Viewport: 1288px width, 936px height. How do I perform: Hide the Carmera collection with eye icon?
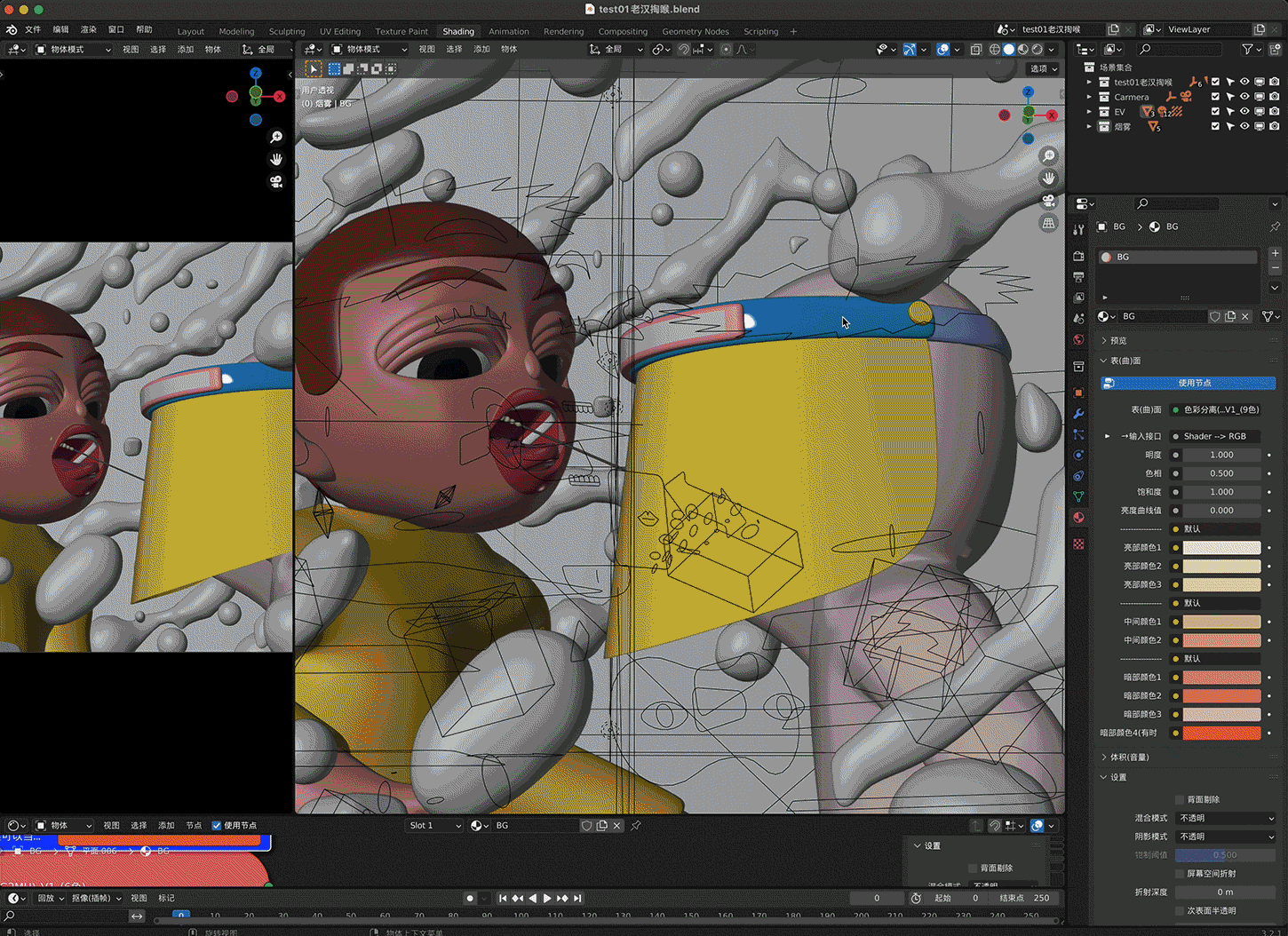[1244, 97]
